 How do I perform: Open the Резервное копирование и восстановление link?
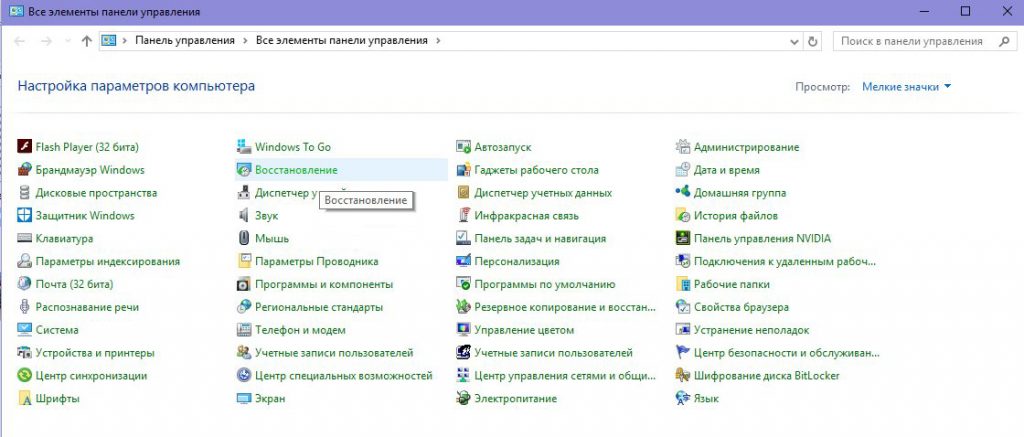coord(565,307)
